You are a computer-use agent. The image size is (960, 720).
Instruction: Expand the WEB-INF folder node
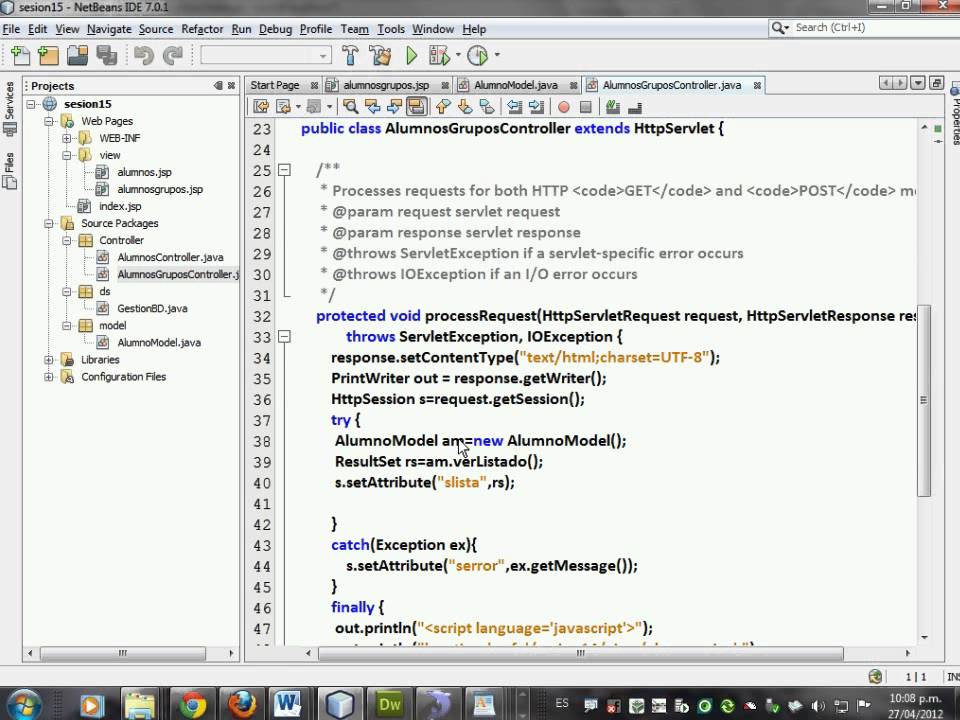click(67, 138)
